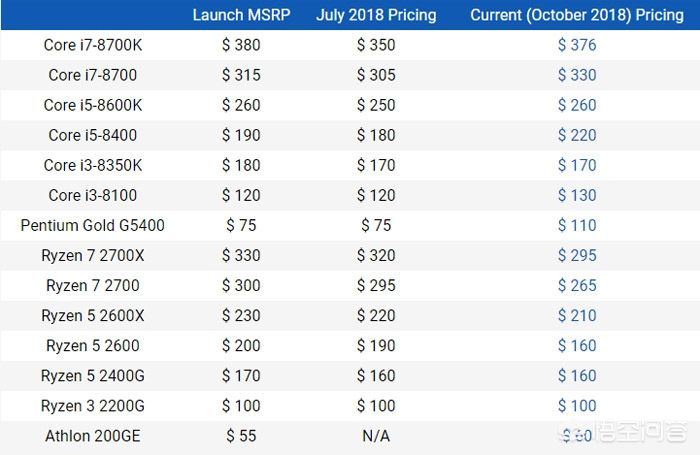Click the Ryzen 5 2600X processor name
700x455 pixels.
coord(93,316)
